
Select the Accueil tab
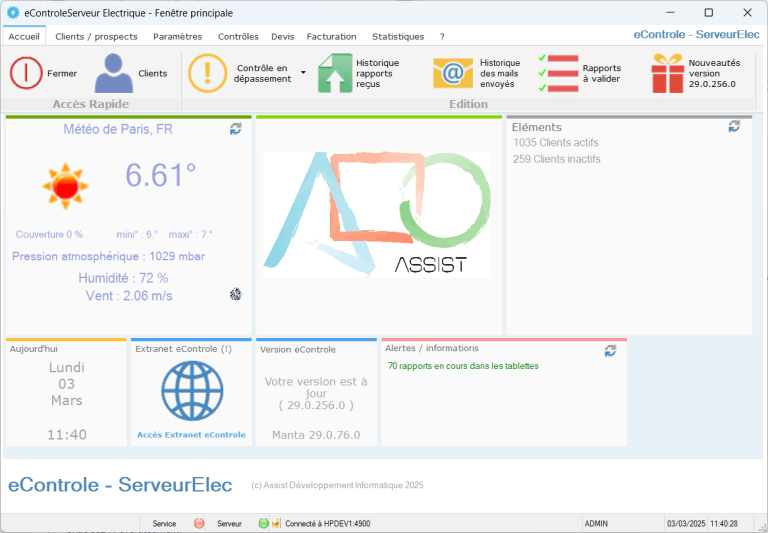click(x=24, y=36)
